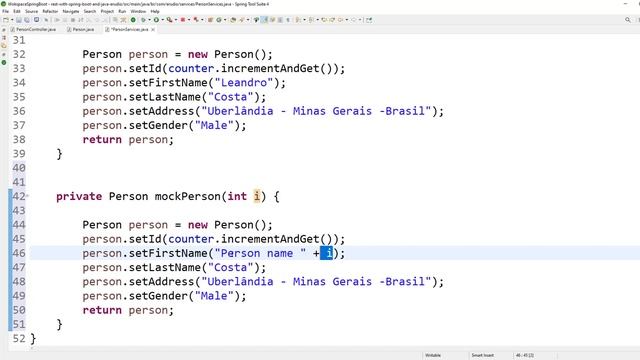
Task: Close the PersonServices.java tab
Action: [153, 29]
